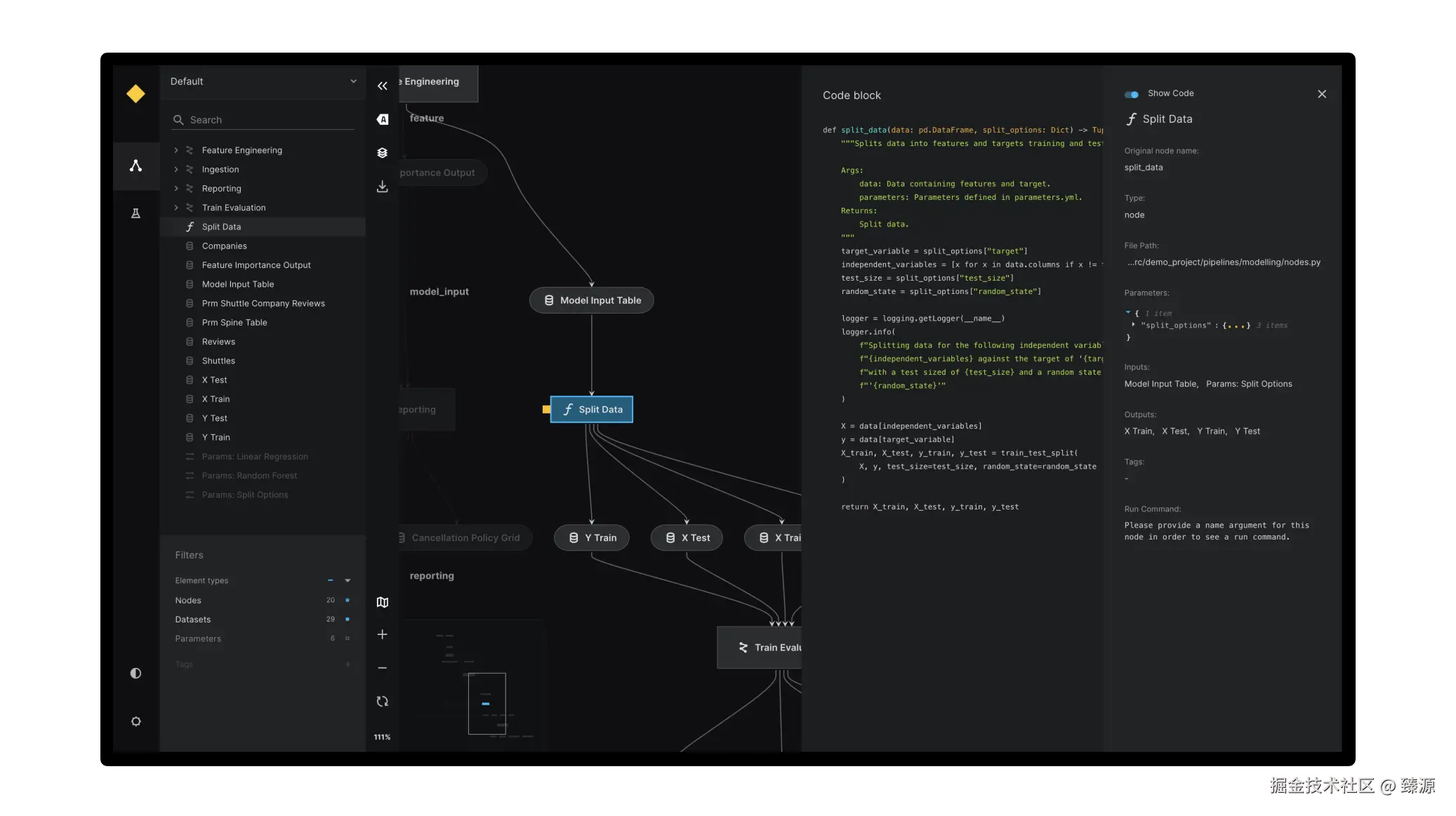Viewport: 1456px width, 816px height.
Task: Click the export/download pipeline icon
Action: click(382, 187)
